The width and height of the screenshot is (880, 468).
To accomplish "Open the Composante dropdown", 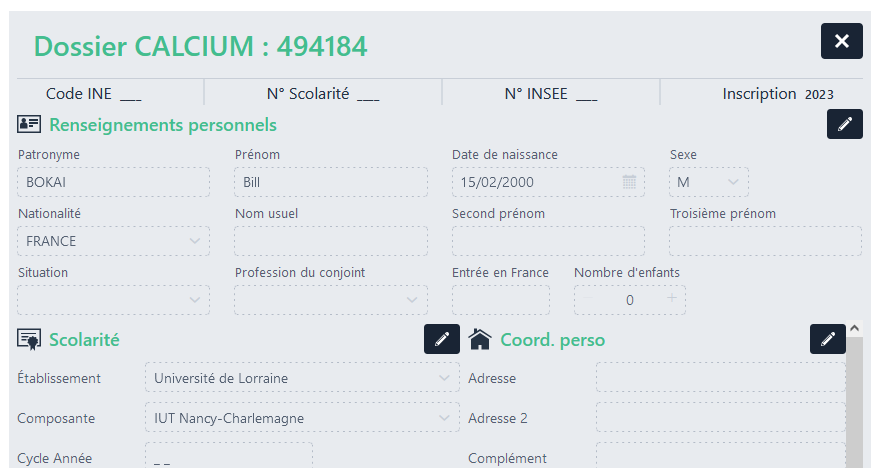I will click(x=444, y=418).
